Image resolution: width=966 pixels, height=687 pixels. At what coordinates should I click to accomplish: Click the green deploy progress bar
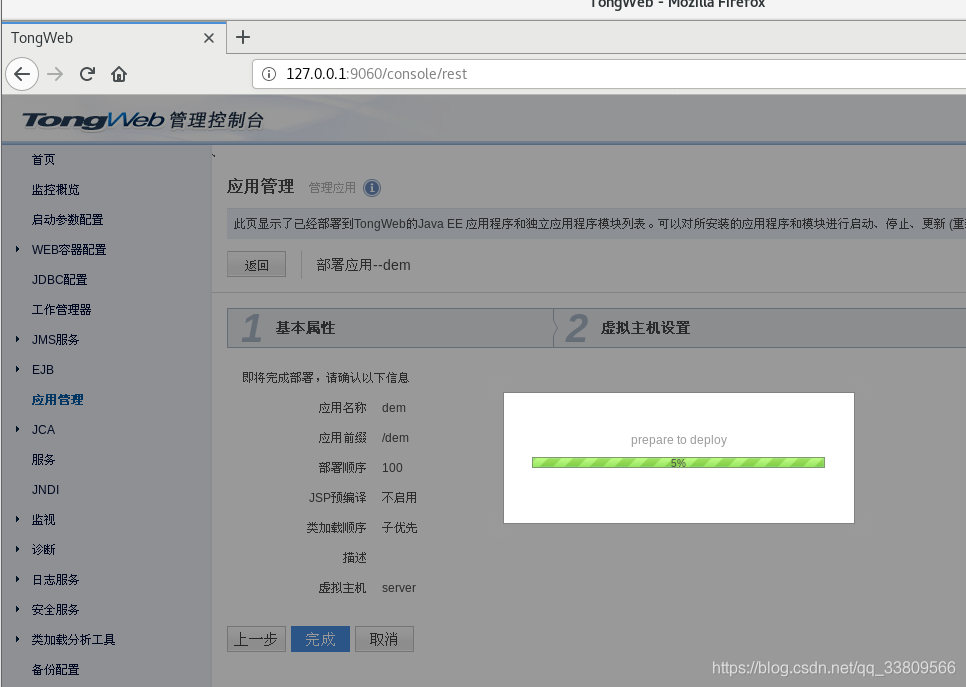tap(678, 463)
